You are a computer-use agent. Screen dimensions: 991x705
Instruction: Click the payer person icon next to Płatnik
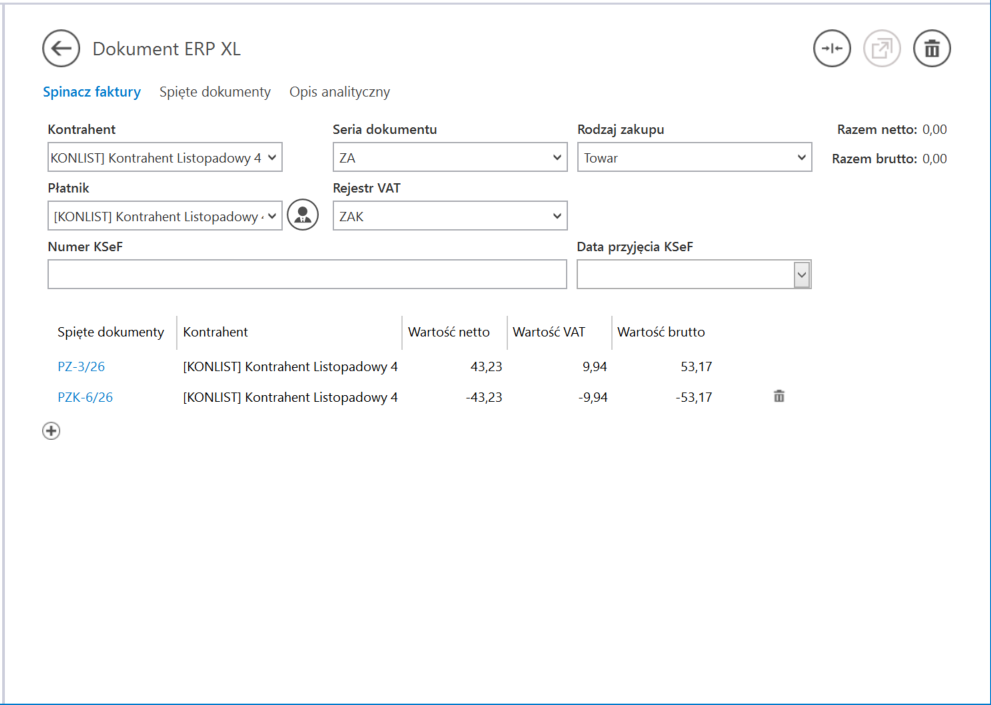point(302,215)
